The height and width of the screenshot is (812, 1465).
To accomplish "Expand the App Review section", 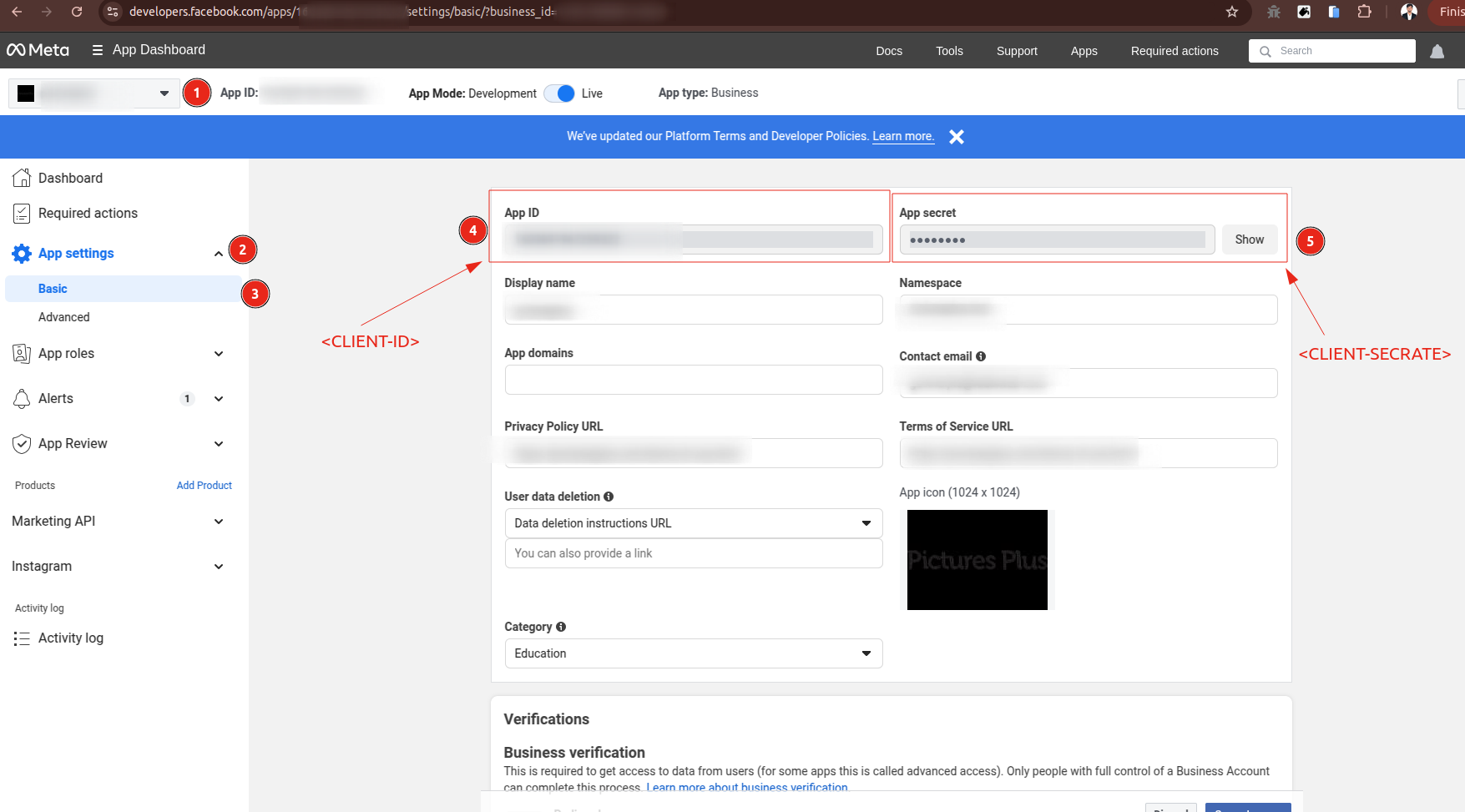I will 219,444.
